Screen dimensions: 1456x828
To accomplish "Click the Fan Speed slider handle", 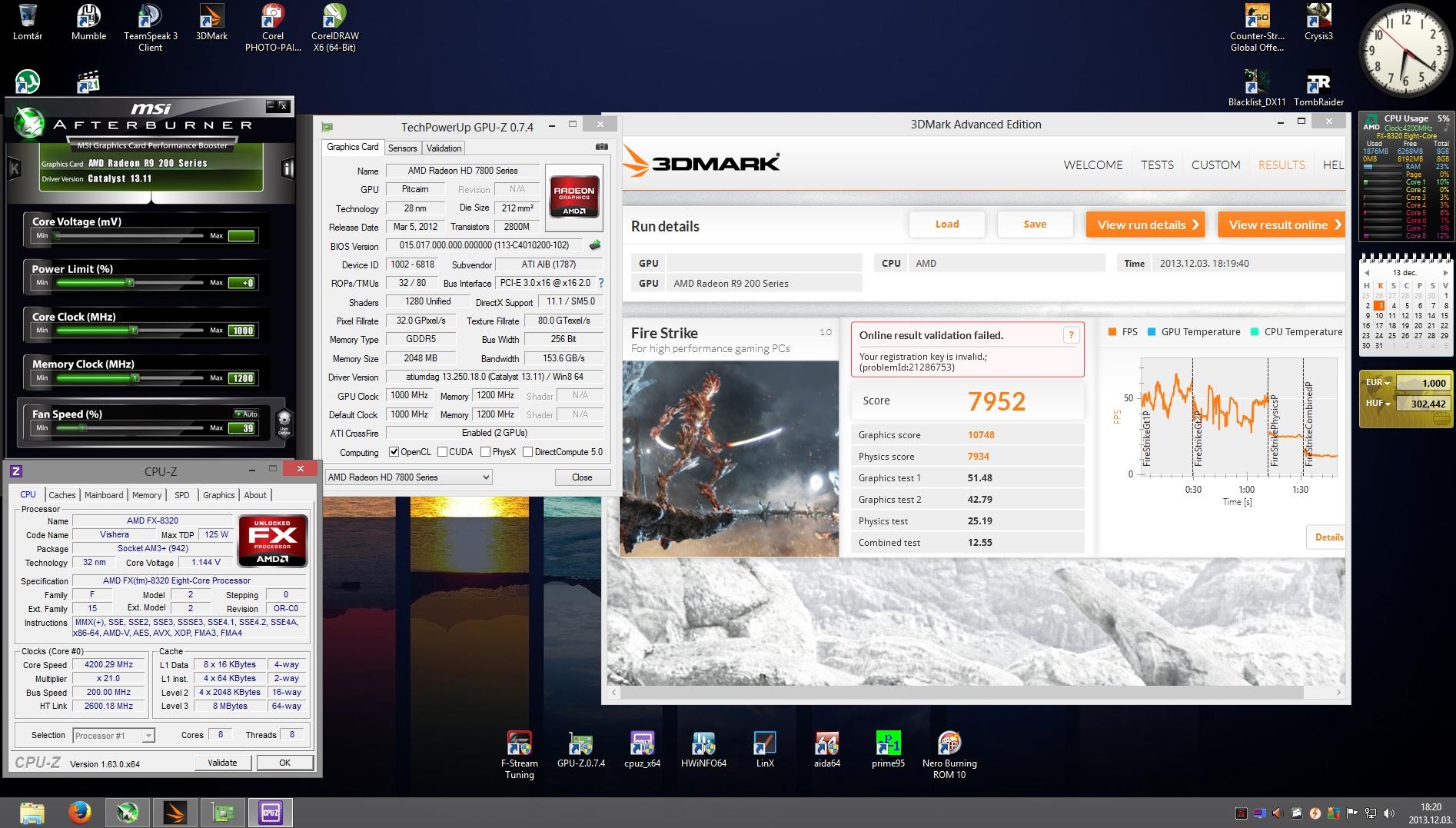I will click(x=82, y=428).
